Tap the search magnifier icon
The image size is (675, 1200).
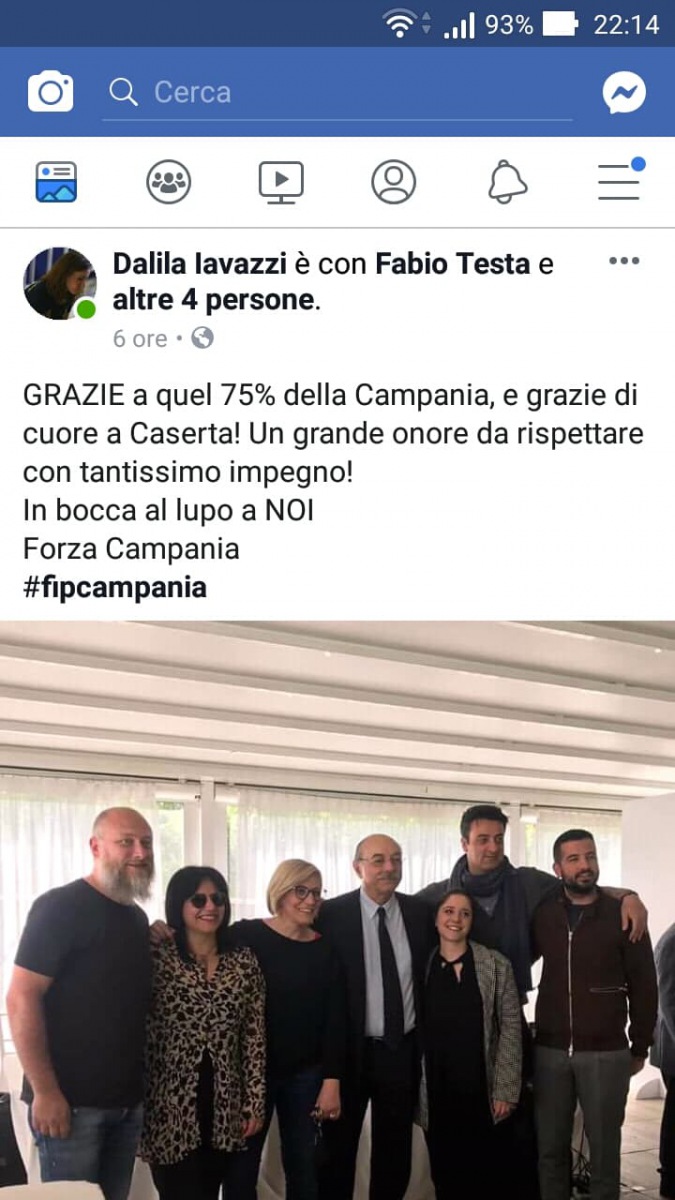124,92
